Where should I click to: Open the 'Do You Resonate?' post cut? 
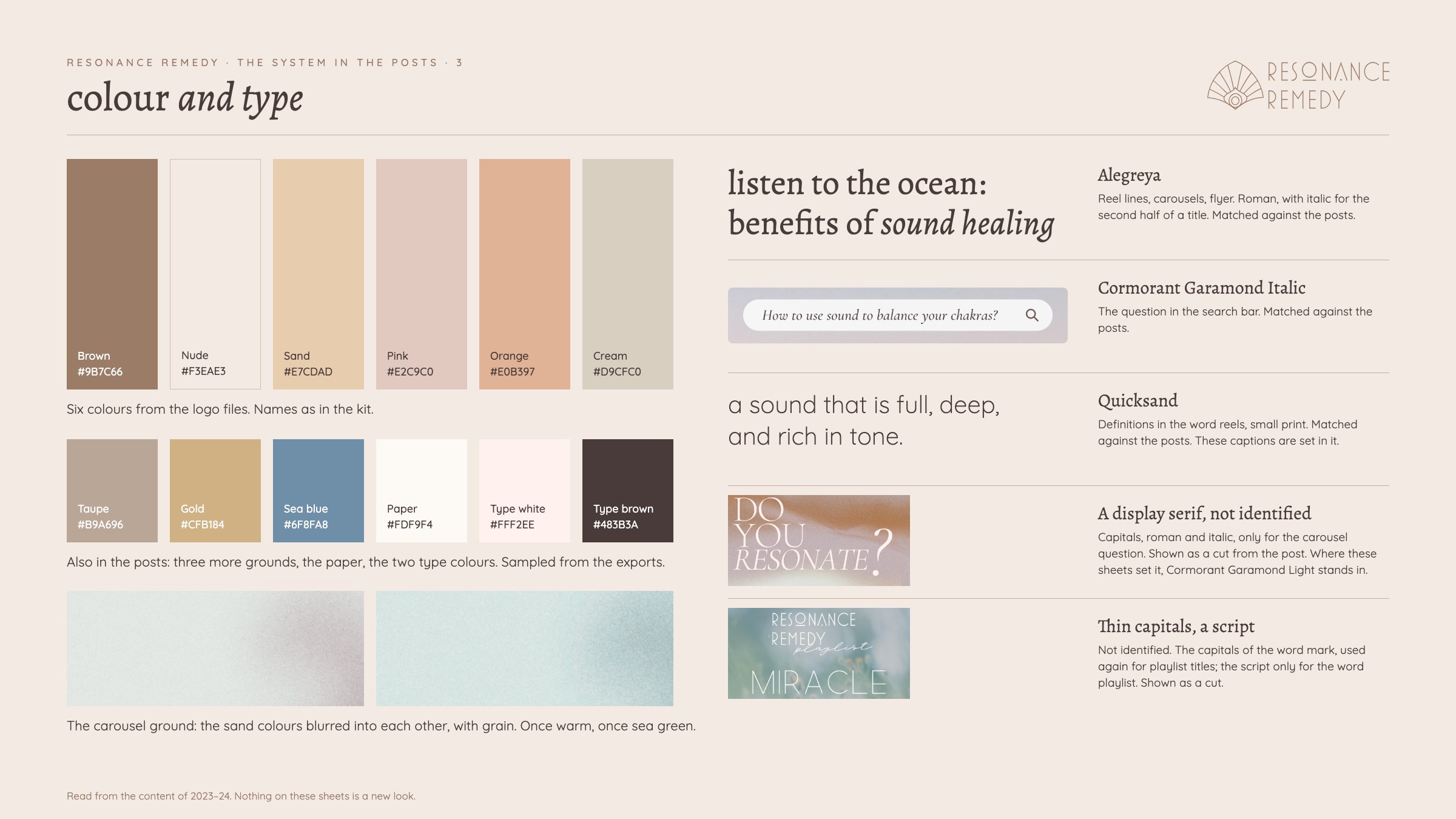(819, 541)
